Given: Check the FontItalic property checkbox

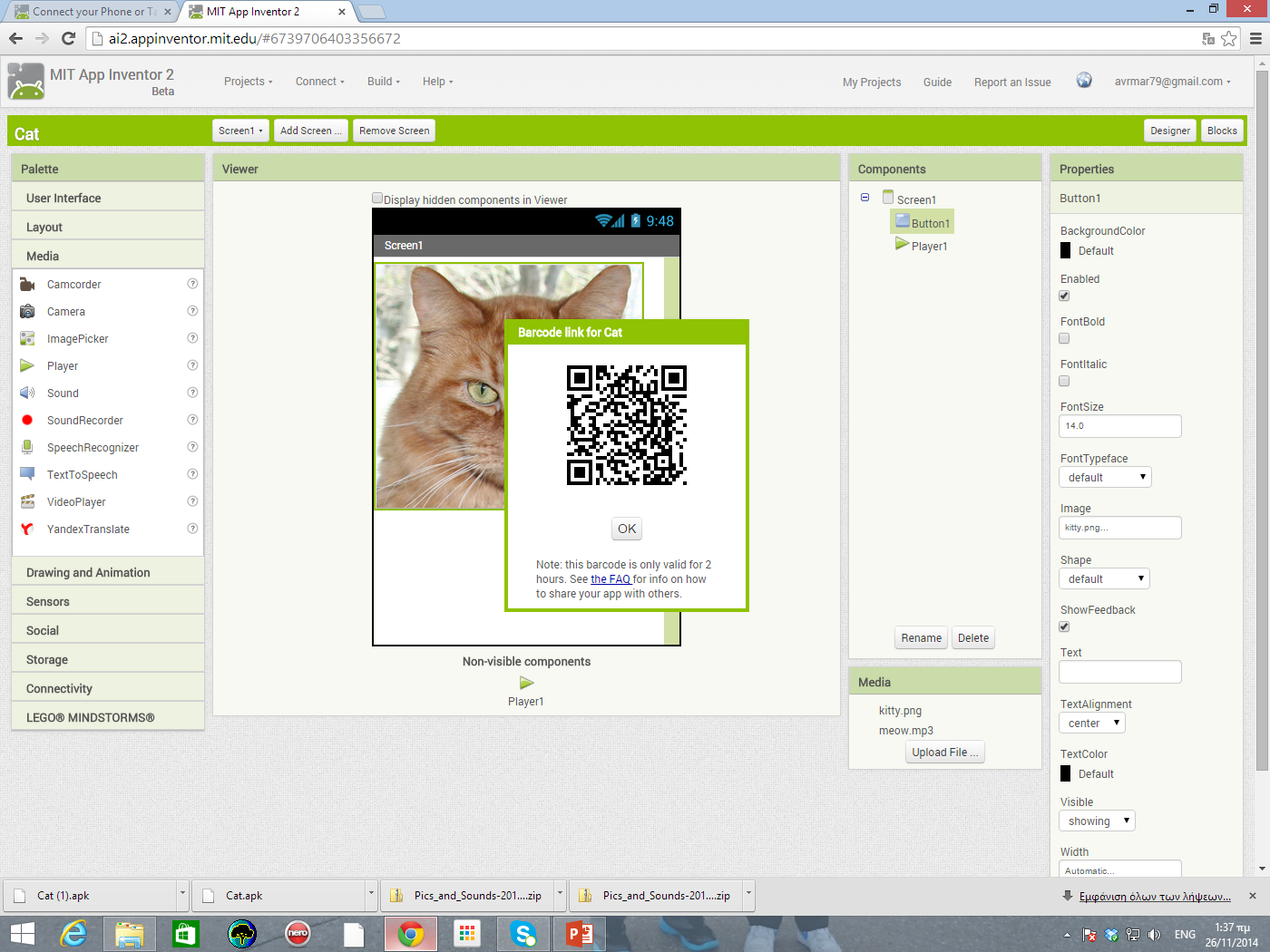Looking at the screenshot, I should point(1064,381).
